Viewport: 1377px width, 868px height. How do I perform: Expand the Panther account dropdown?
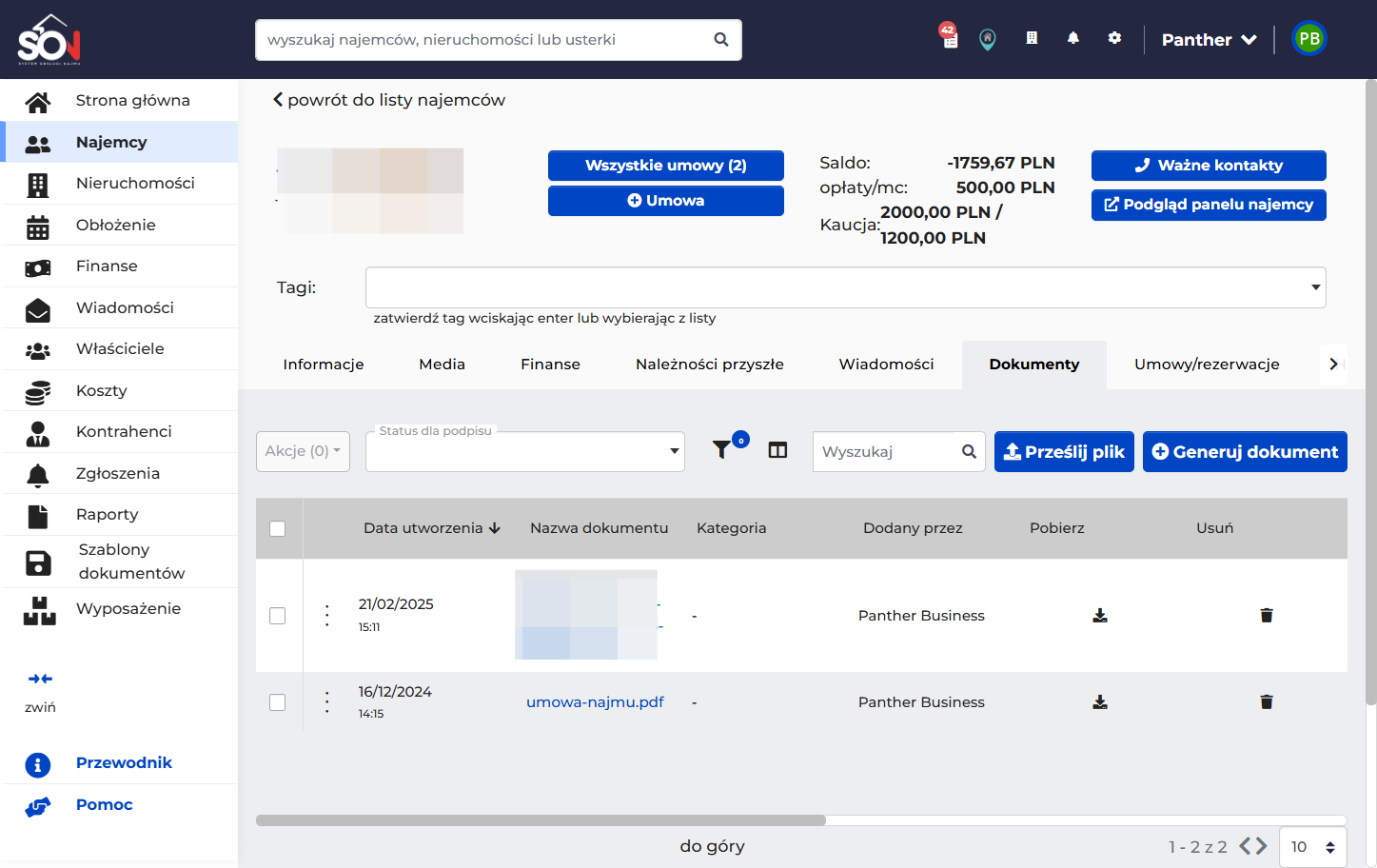click(1210, 40)
